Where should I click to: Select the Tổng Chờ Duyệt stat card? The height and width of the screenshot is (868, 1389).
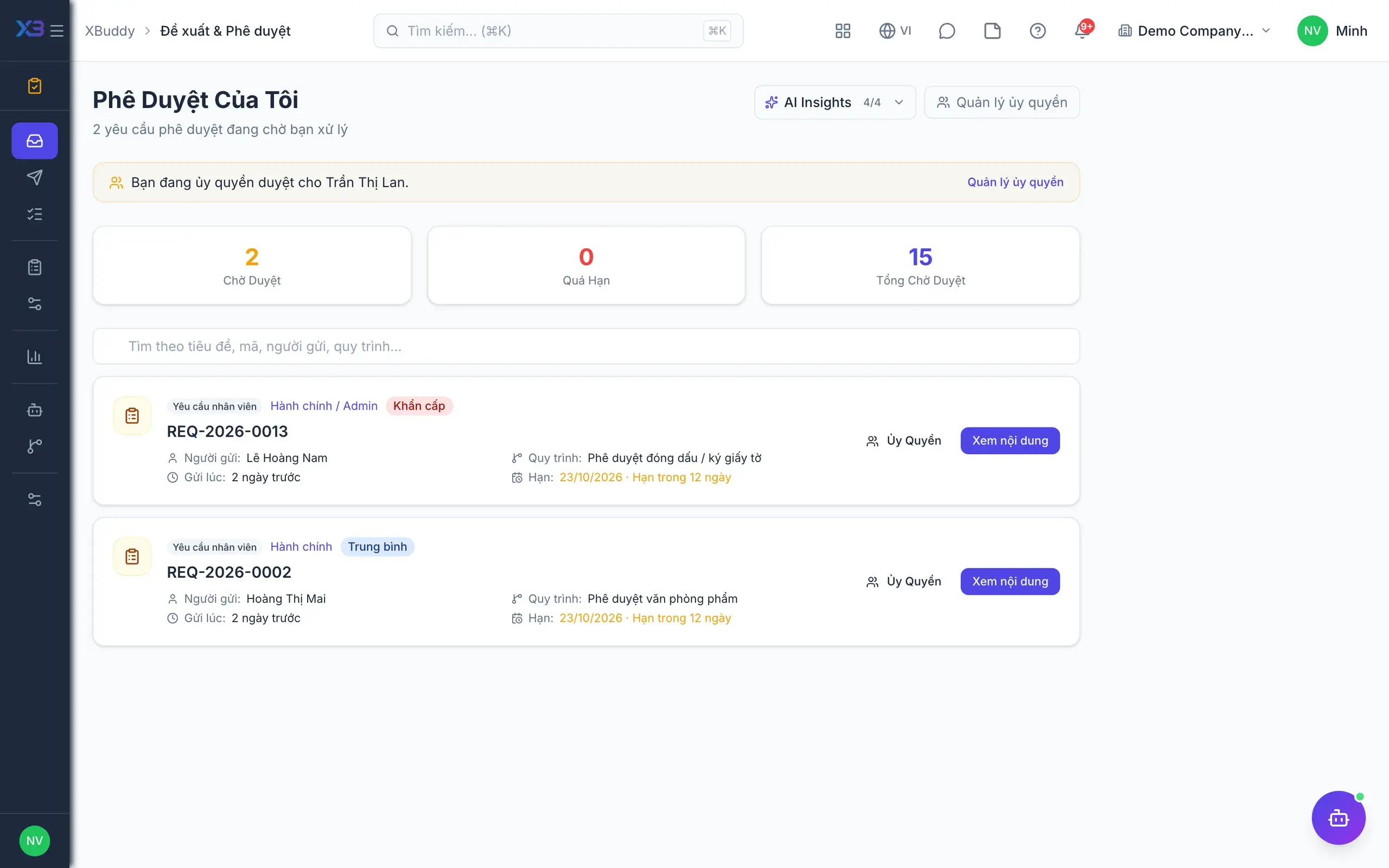coord(920,265)
